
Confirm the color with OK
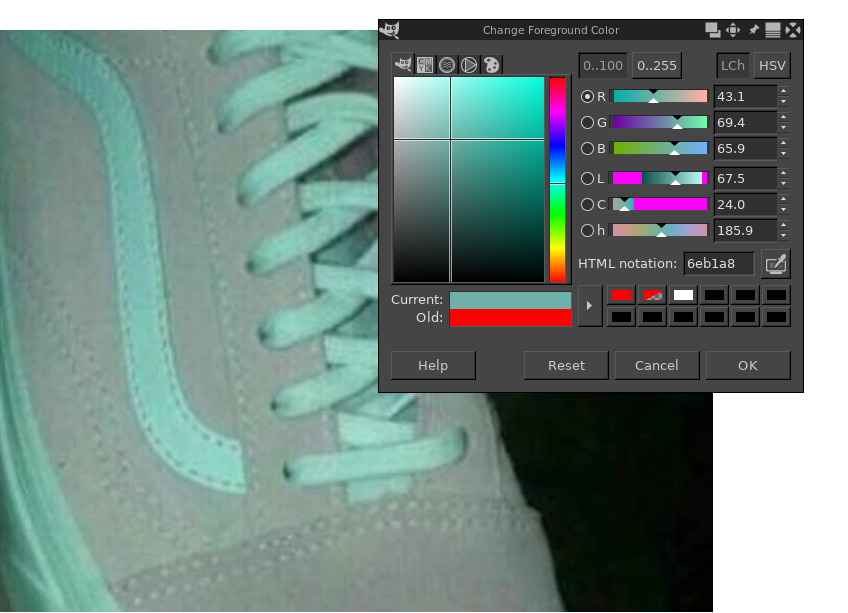pyautogui.click(x=747, y=365)
